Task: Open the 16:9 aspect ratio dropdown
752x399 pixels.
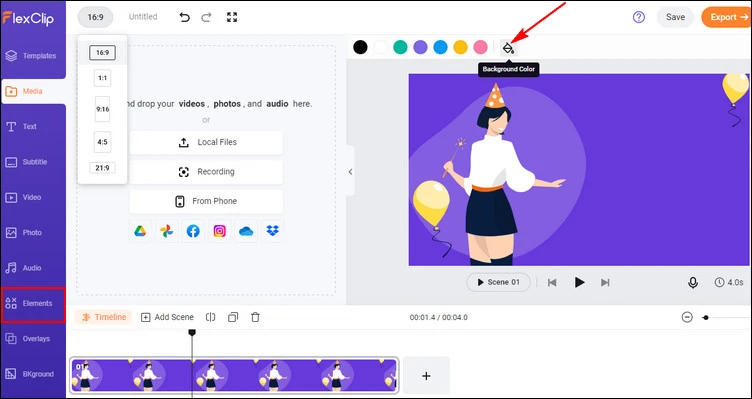Action: 95,17
